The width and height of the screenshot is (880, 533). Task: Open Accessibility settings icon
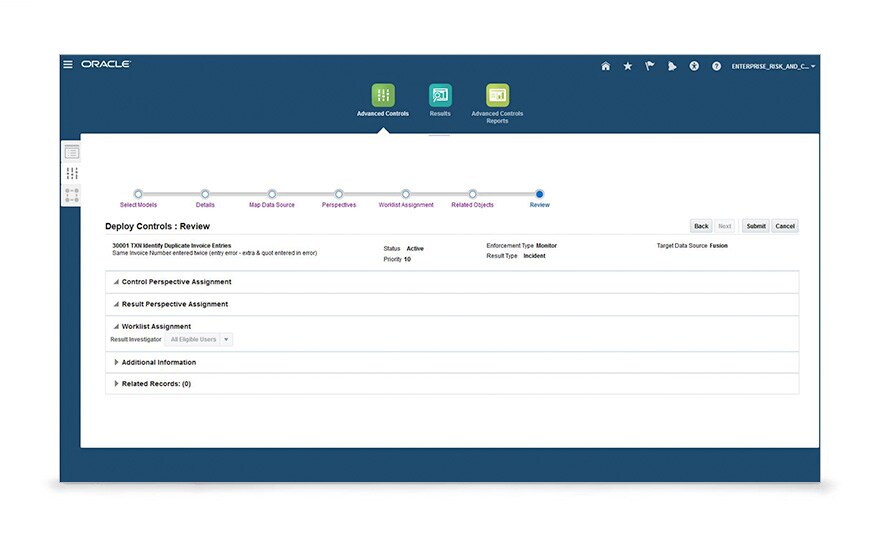(x=694, y=66)
